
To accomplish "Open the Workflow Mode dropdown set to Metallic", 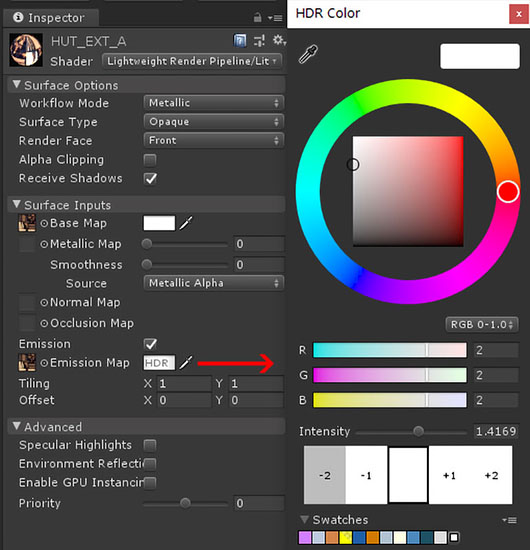I will click(x=214, y=103).
